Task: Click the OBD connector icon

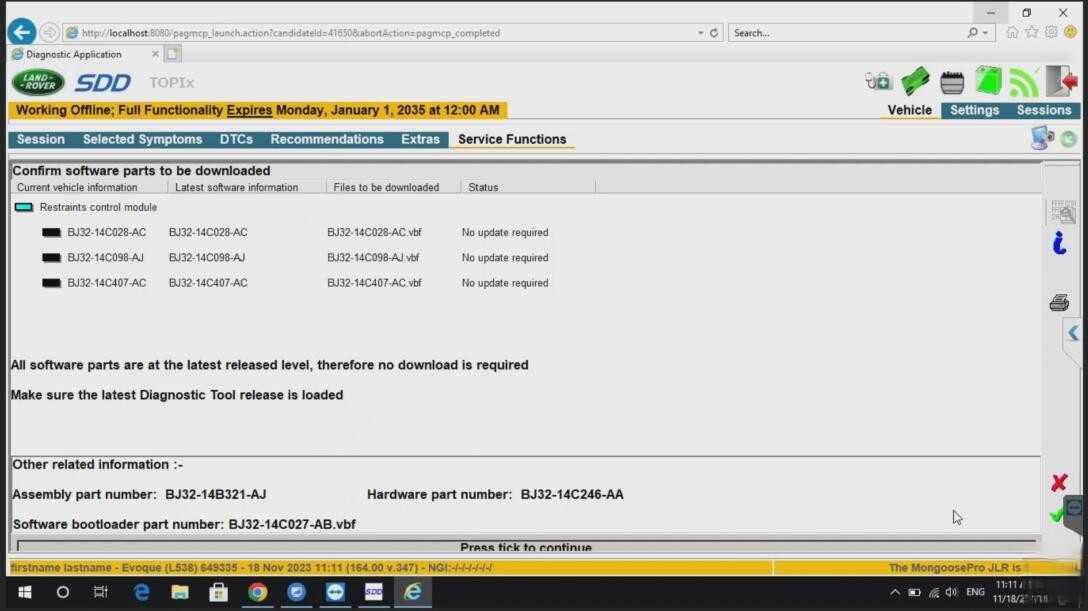Action: pyautogui.click(x=952, y=83)
